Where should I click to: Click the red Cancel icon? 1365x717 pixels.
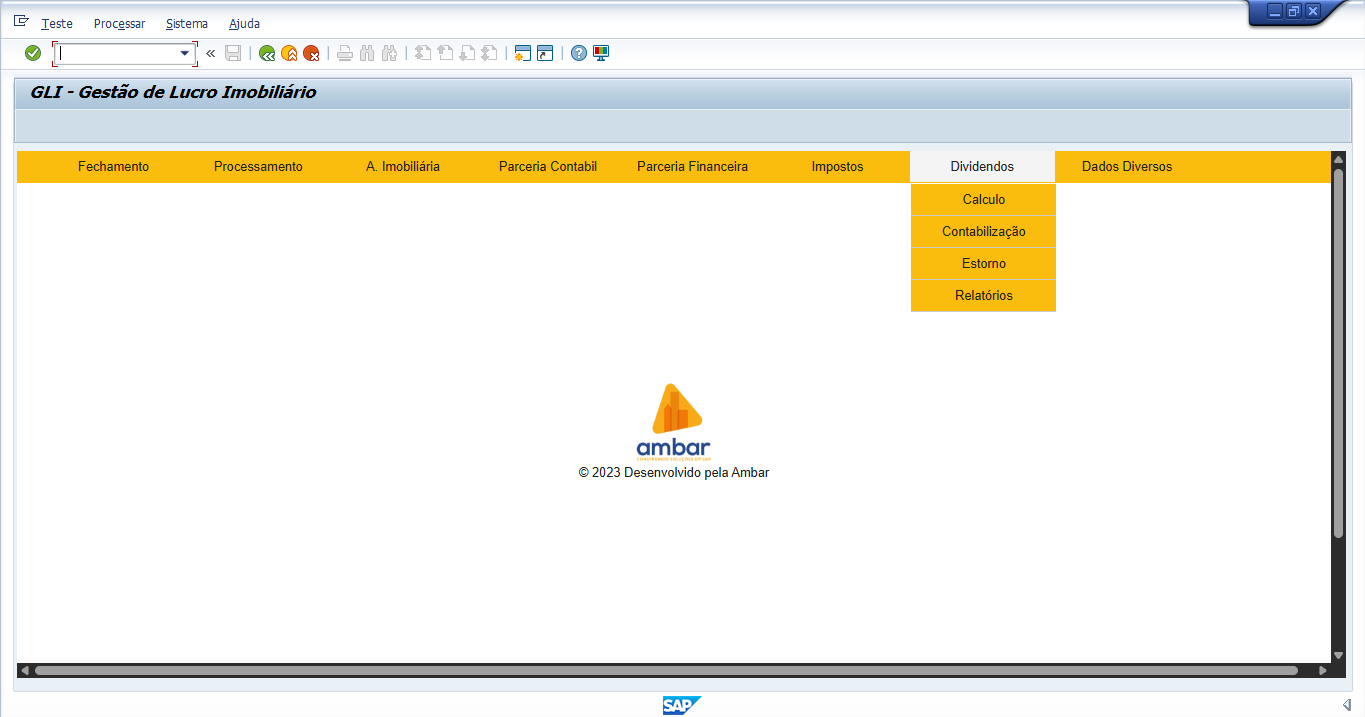point(311,53)
